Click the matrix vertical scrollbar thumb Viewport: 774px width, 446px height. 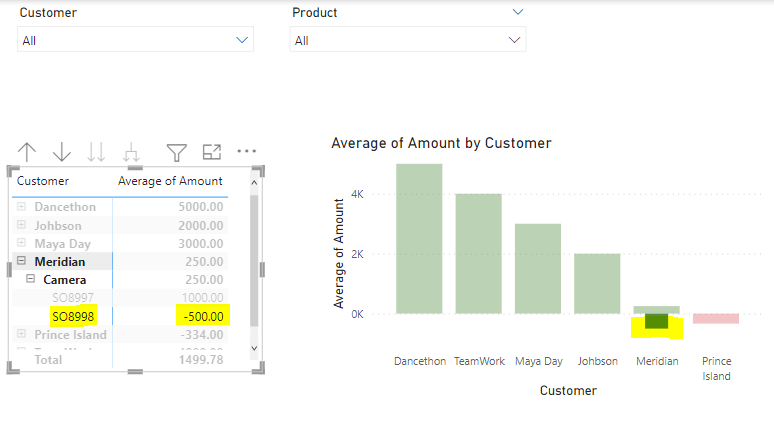(254, 260)
